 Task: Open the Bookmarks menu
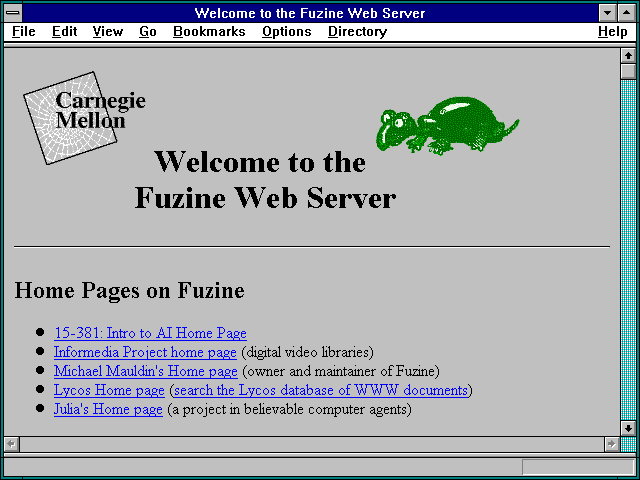click(209, 31)
